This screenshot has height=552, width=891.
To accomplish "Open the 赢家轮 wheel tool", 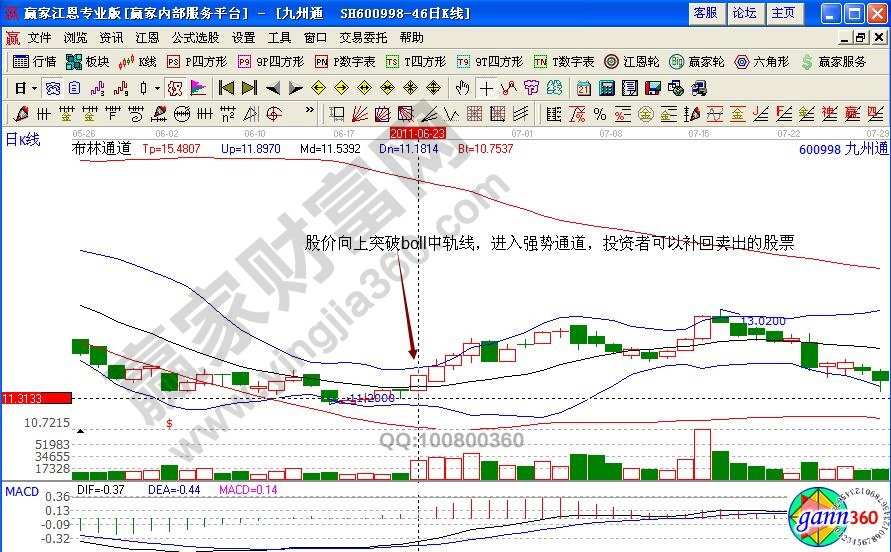I will (x=697, y=61).
